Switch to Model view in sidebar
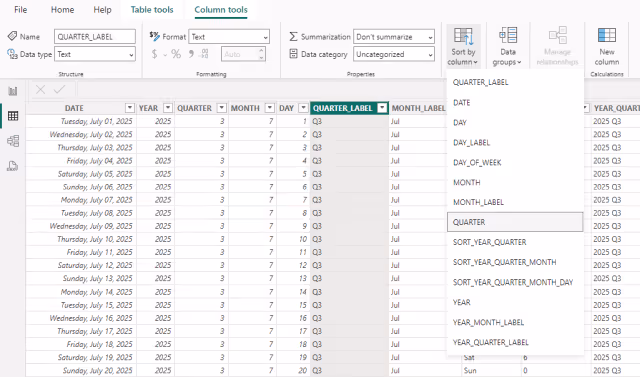The height and width of the screenshot is (377, 640). point(13,141)
